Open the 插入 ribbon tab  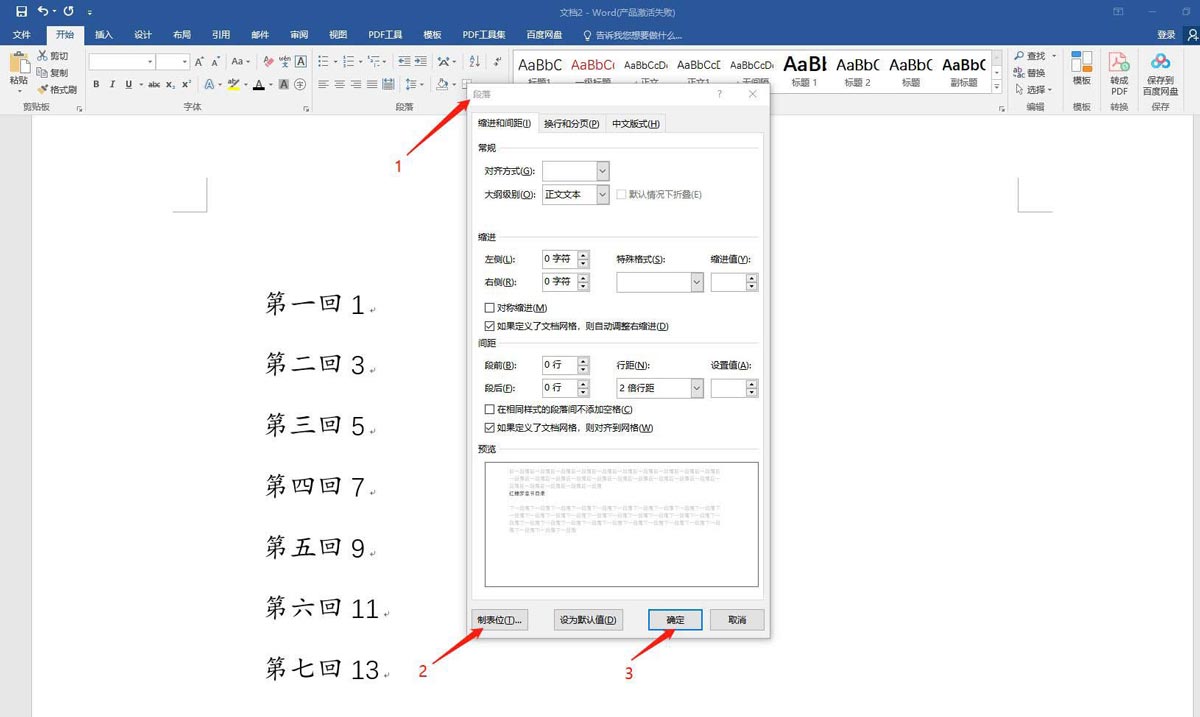(x=104, y=35)
